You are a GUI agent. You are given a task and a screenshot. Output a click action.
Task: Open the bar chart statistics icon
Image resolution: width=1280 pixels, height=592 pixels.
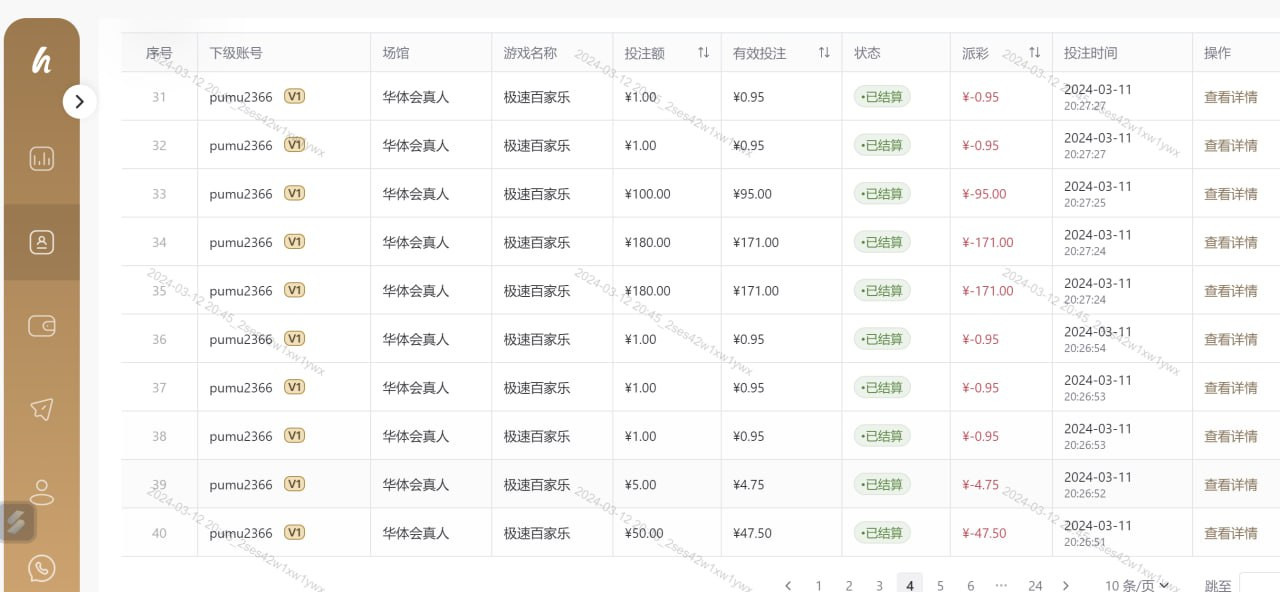pos(41,158)
